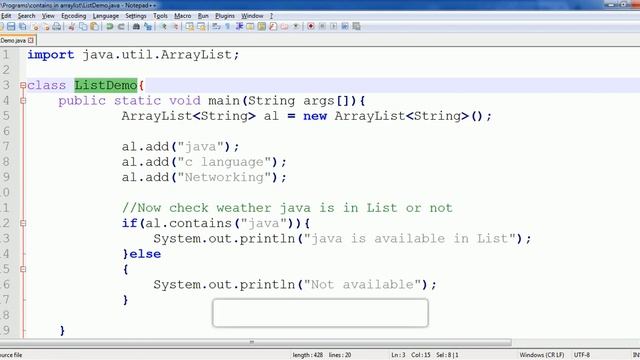
Task: Click the UTF-8 encoding status entry
Action: (582, 355)
